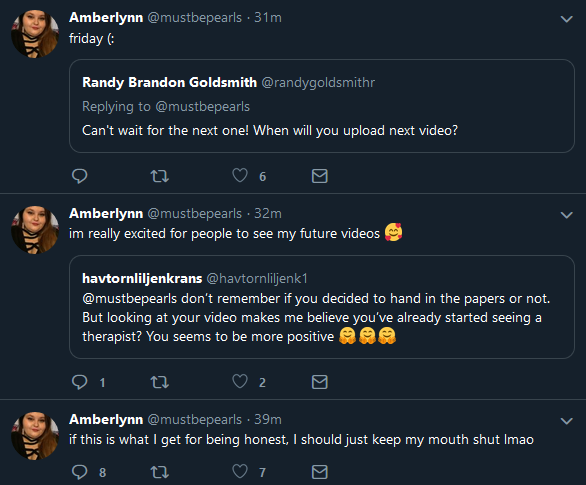Like the 'future videos' tweet with 2 likes
The height and width of the screenshot is (485, 586).
[x=240, y=381]
